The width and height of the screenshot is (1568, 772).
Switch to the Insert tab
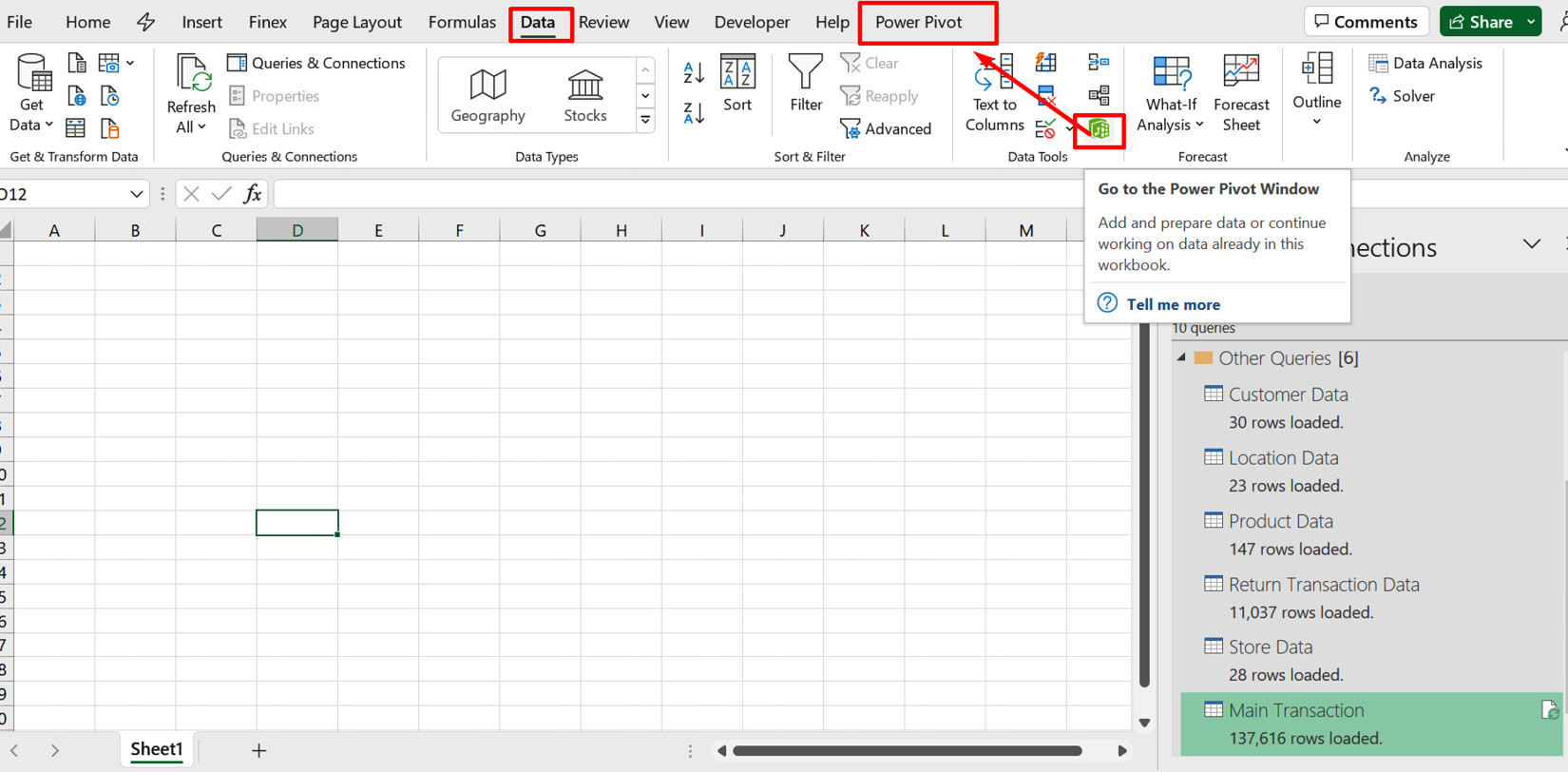pyautogui.click(x=201, y=22)
